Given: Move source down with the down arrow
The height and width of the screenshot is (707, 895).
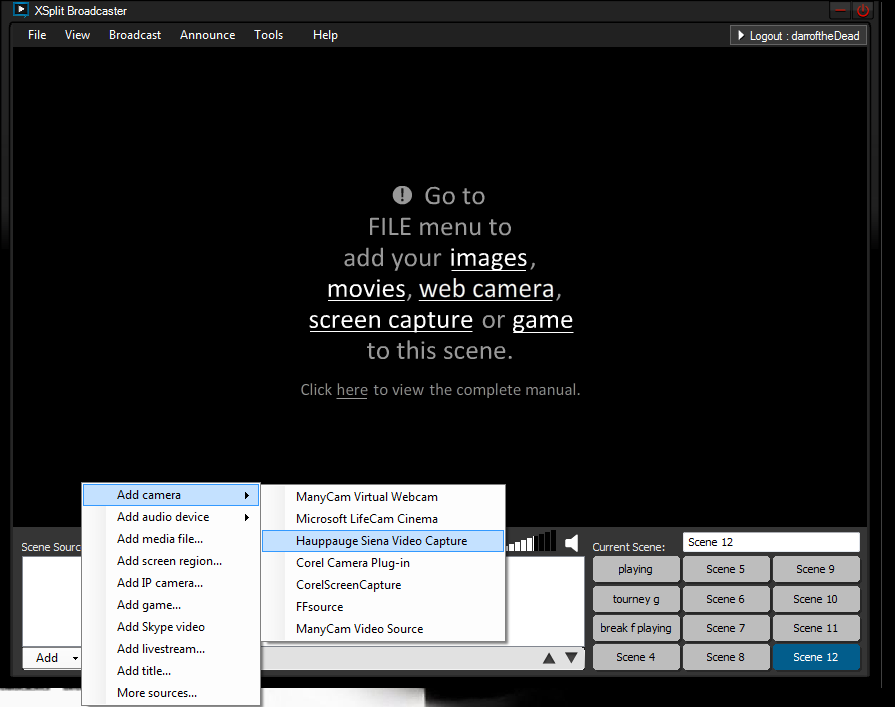Looking at the screenshot, I should coord(571,658).
